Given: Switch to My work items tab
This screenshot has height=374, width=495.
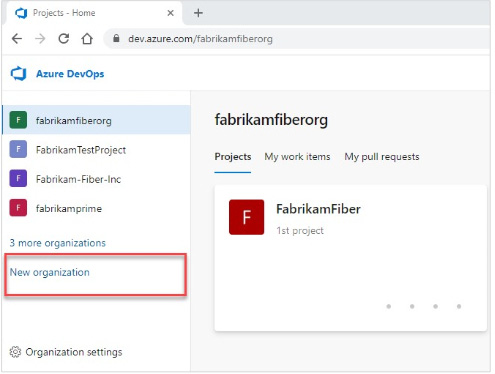Looking at the screenshot, I should (x=297, y=157).
